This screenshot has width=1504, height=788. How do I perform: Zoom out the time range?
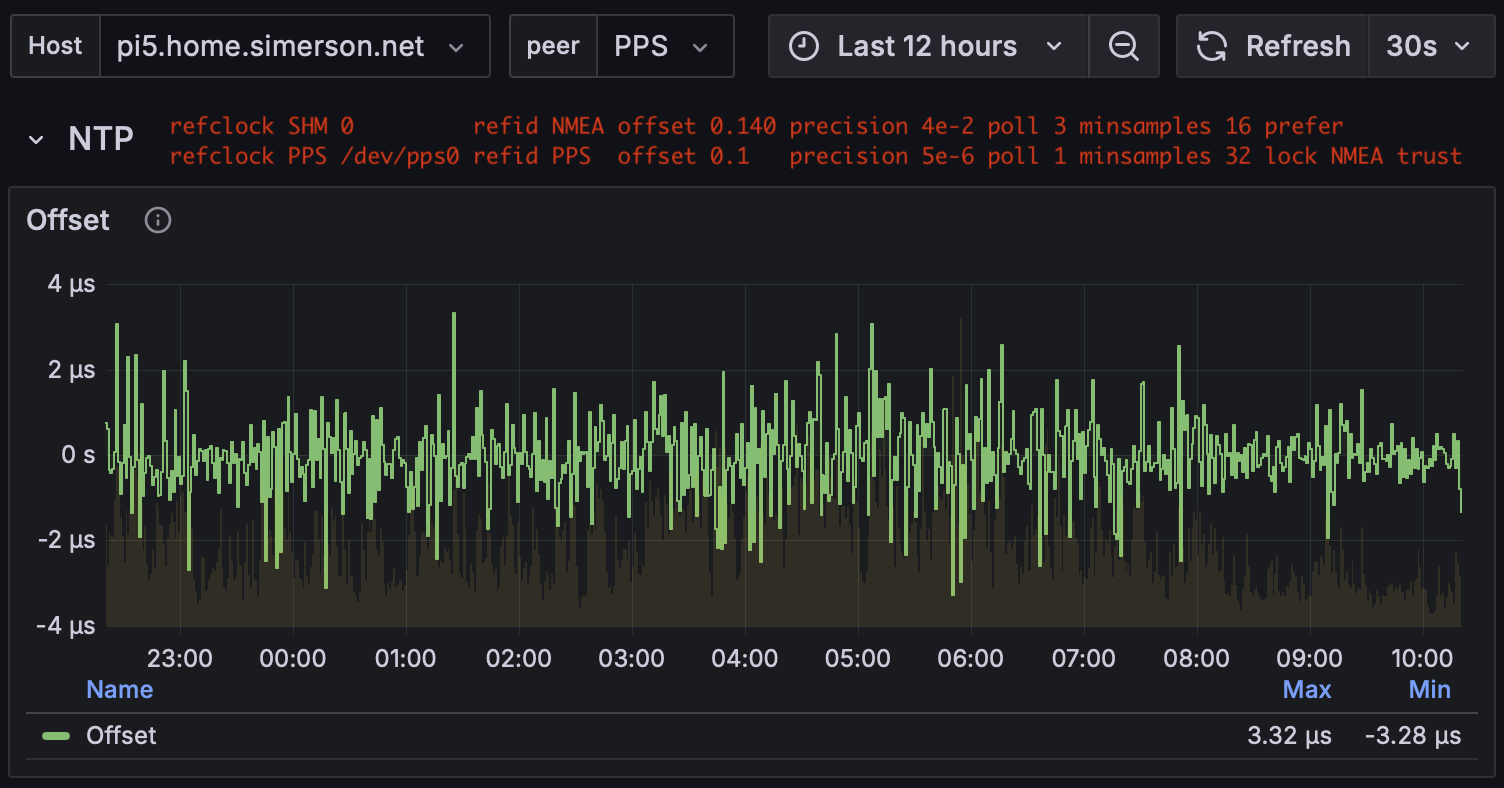[1124, 46]
